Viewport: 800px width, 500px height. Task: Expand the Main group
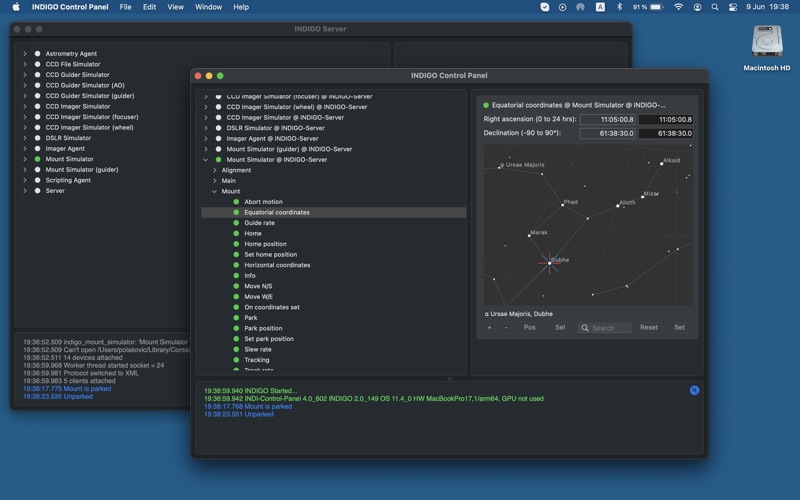pyautogui.click(x=214, y=181)
